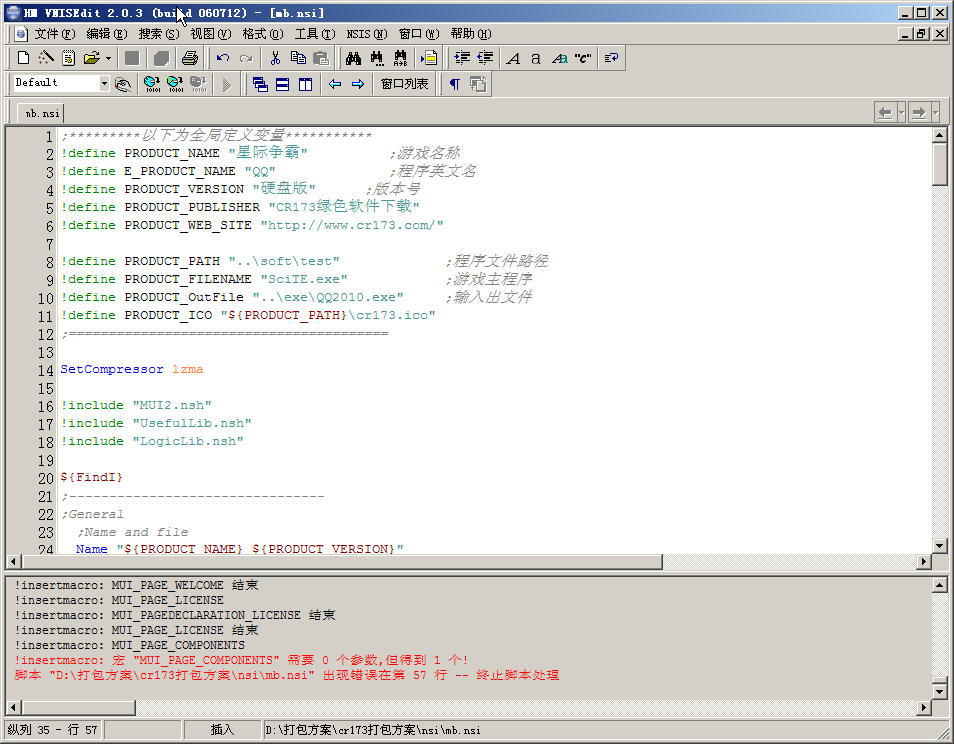Open the 编辑(E) menu
The width and height of the screenshot is (954, 744).
point(107,34)
